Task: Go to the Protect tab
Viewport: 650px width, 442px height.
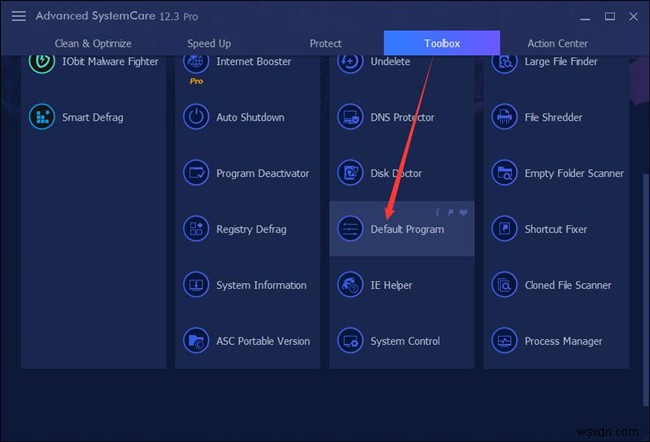Action: coord(325,43)
